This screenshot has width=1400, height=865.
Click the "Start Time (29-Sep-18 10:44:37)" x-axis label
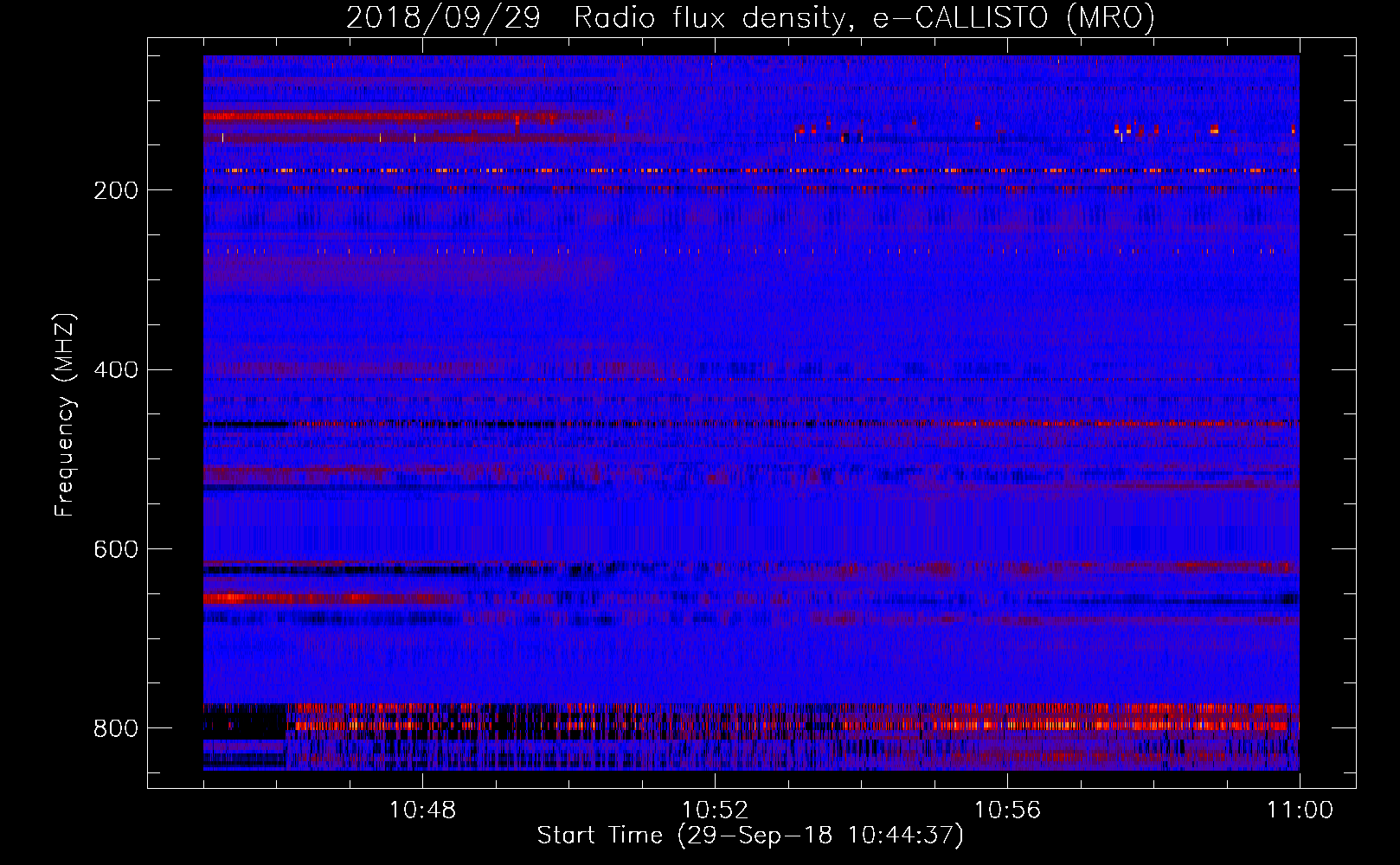pos(750,836)
